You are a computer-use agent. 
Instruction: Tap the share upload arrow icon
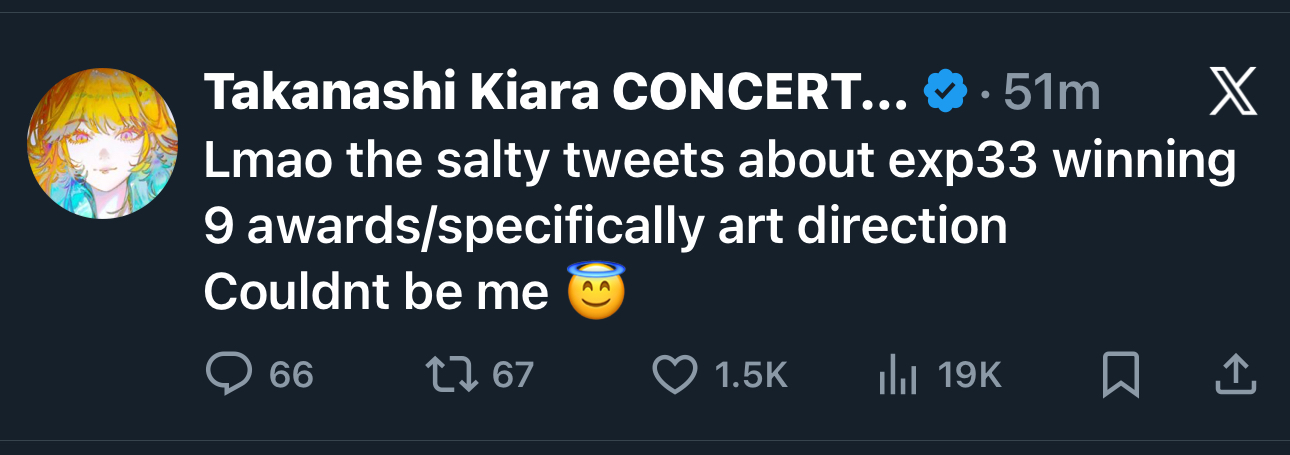pyautogui.click(x=1234, y=373)
